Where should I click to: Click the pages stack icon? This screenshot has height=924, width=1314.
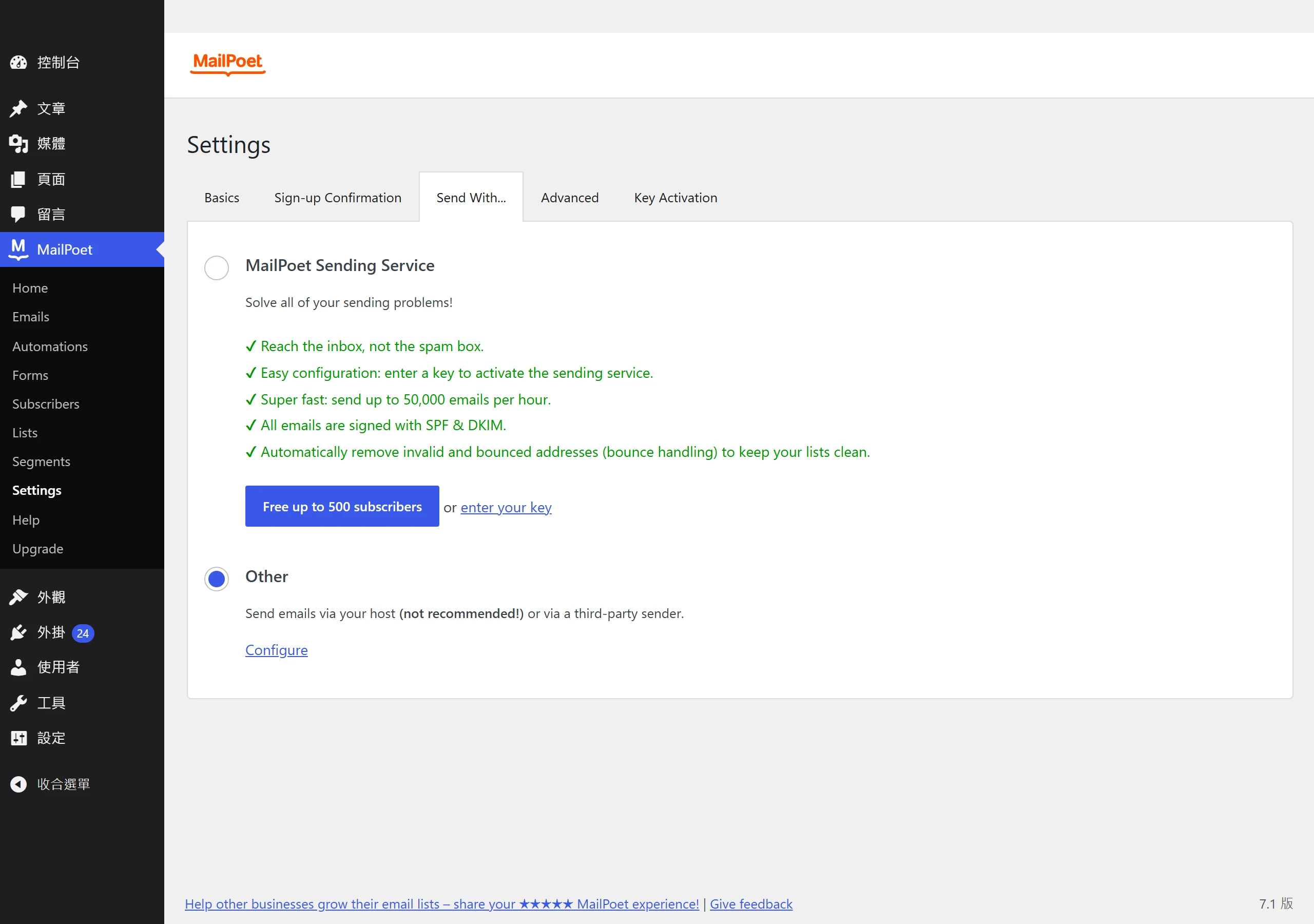point(18,179)
